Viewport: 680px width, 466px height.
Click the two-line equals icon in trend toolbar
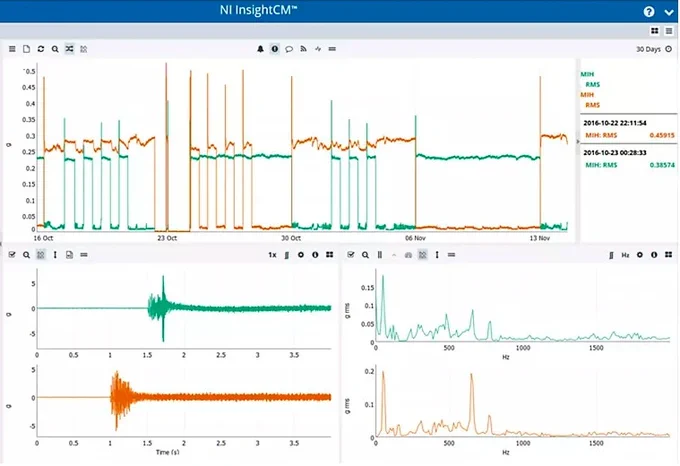(332, 49)
